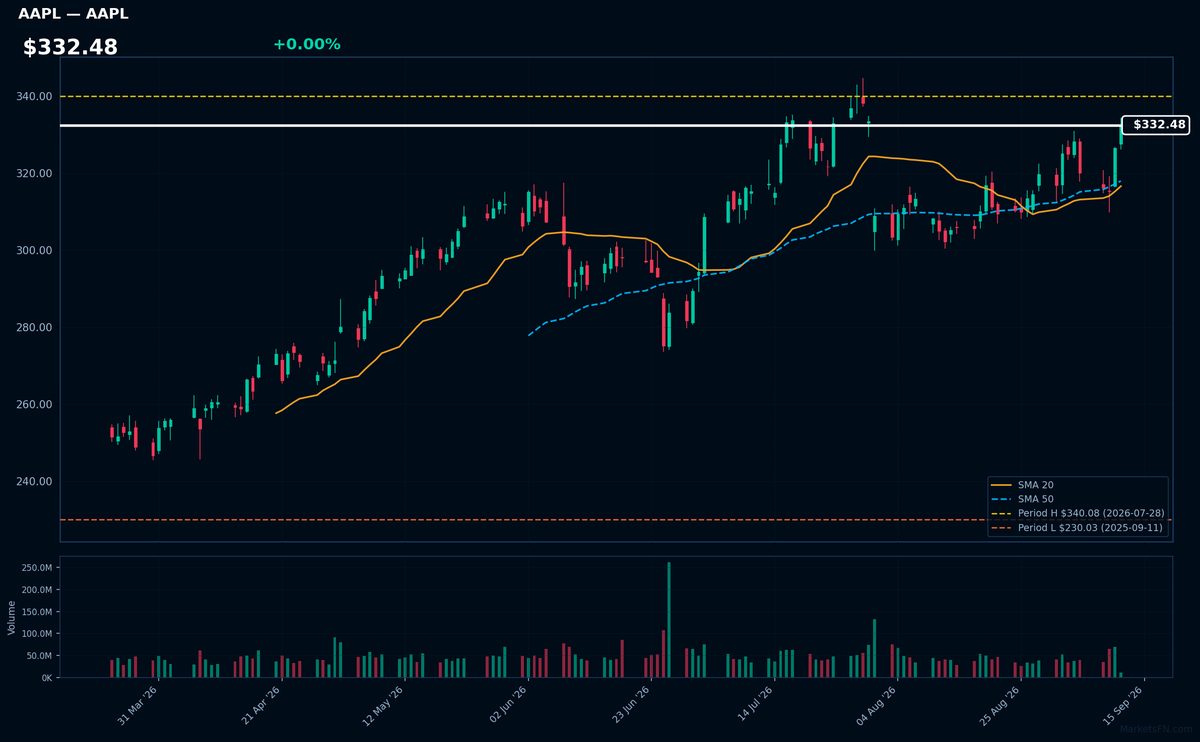The height and width of the screenshot is (742, 1200).
Task: Click the 150.0M volume axis label
Action: click(x=38, y=612)
